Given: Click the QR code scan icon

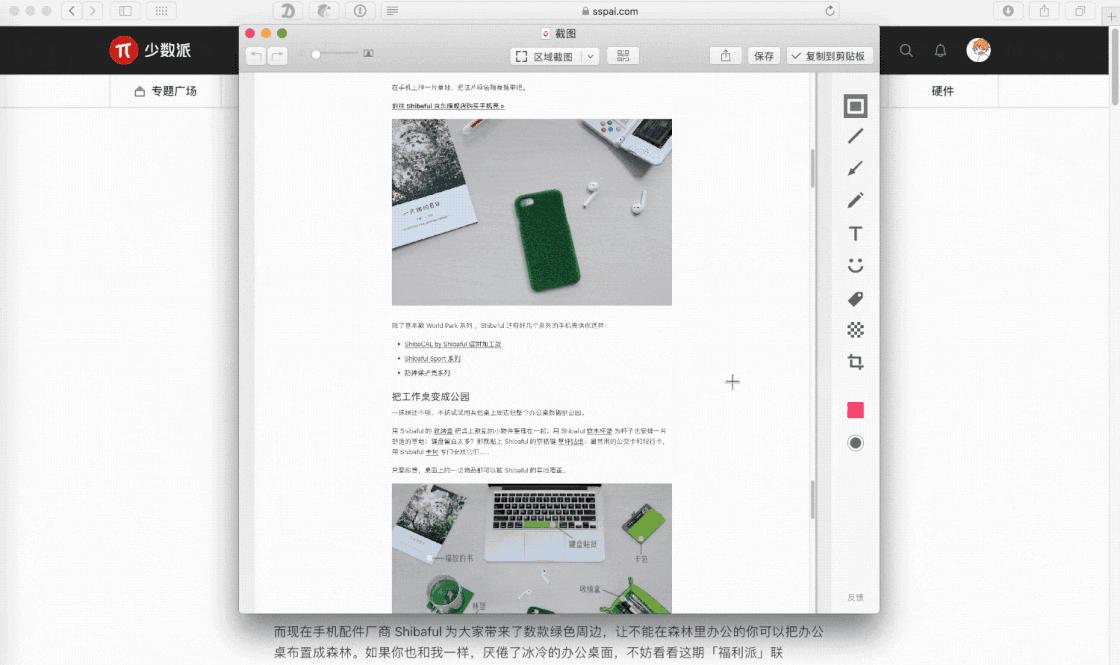Looking at the screenshot, I should pyautogui.click(x=623, y=56).
